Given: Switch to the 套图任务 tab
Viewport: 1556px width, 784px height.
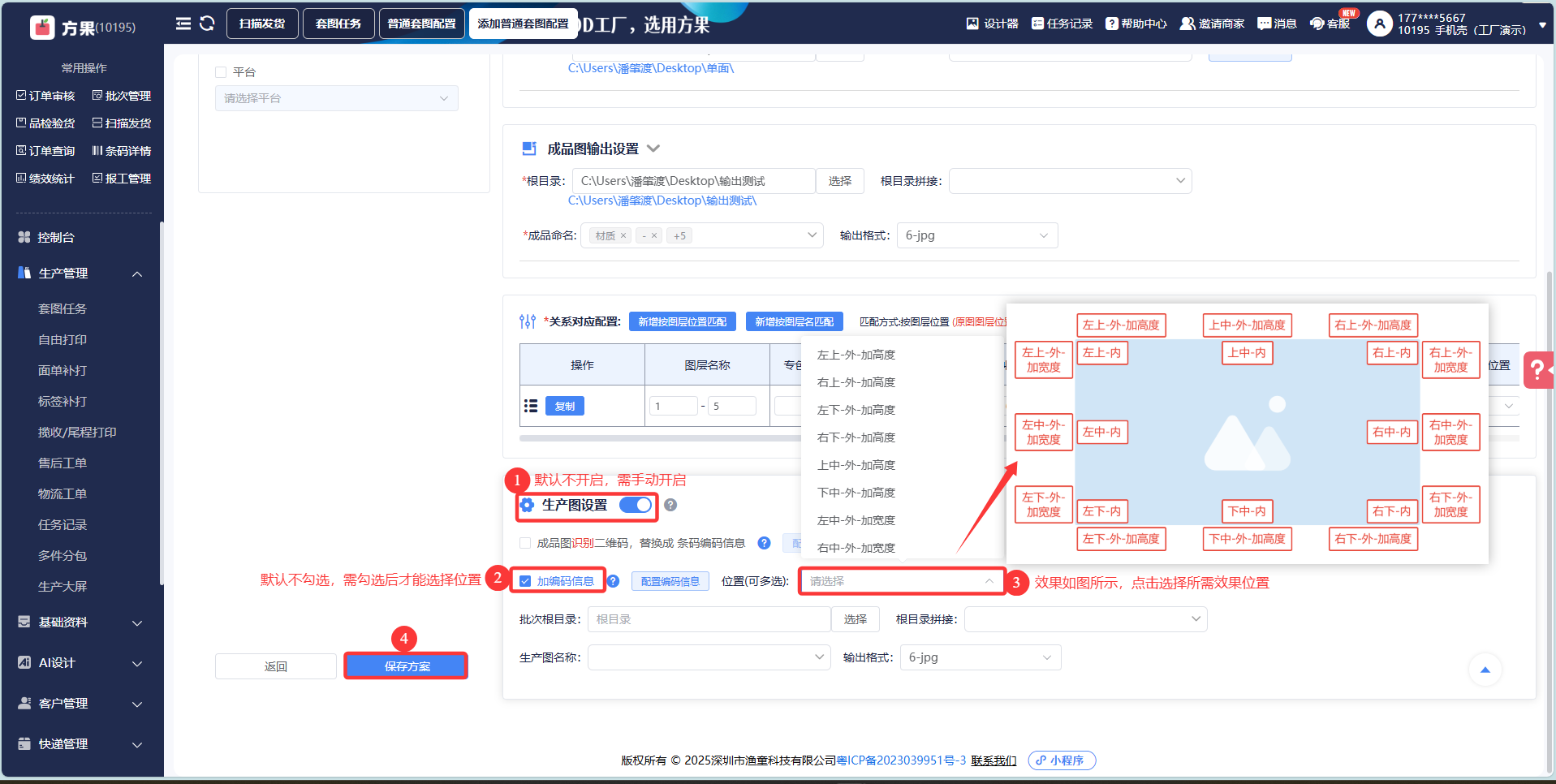Looking at the screenshot, I should pos(338,24).
